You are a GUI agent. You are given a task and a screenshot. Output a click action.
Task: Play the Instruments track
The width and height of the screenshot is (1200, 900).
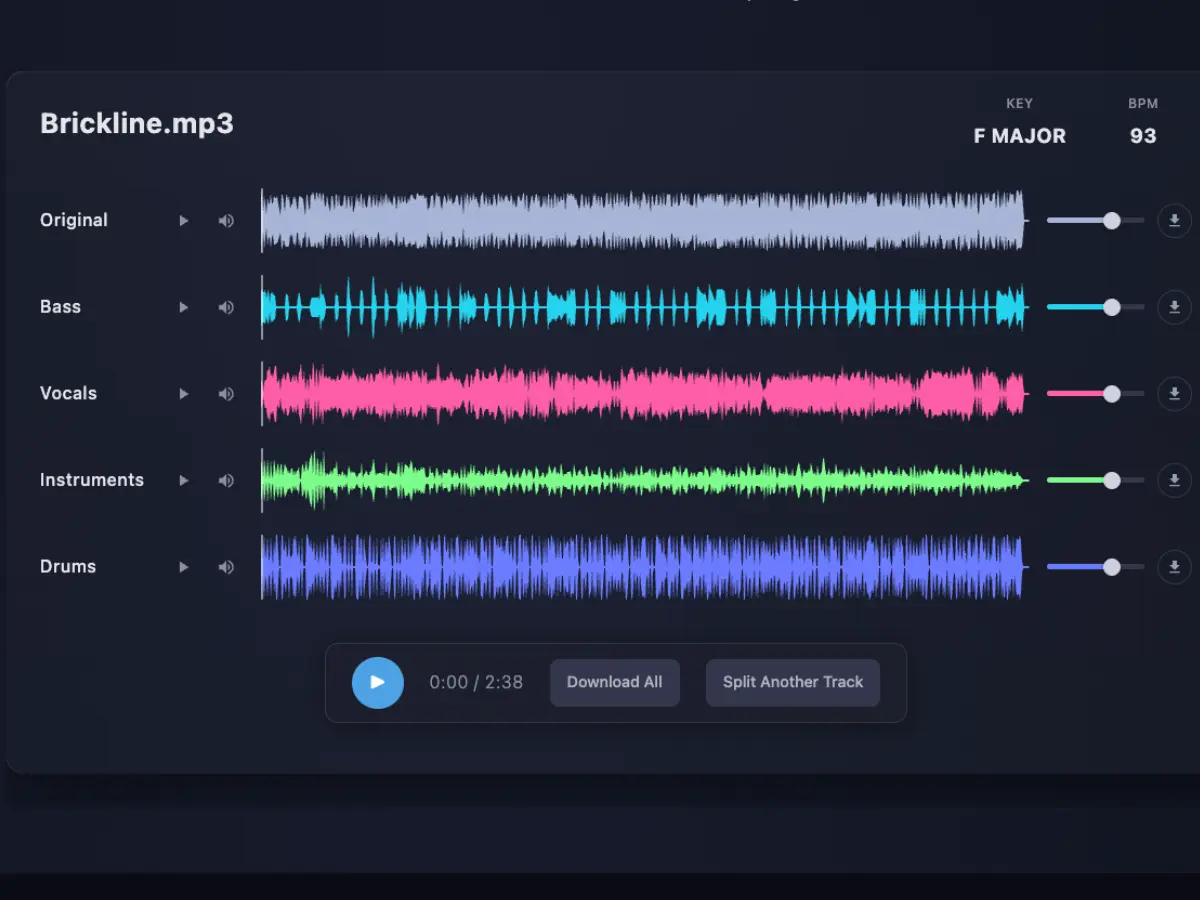[183, 480]
